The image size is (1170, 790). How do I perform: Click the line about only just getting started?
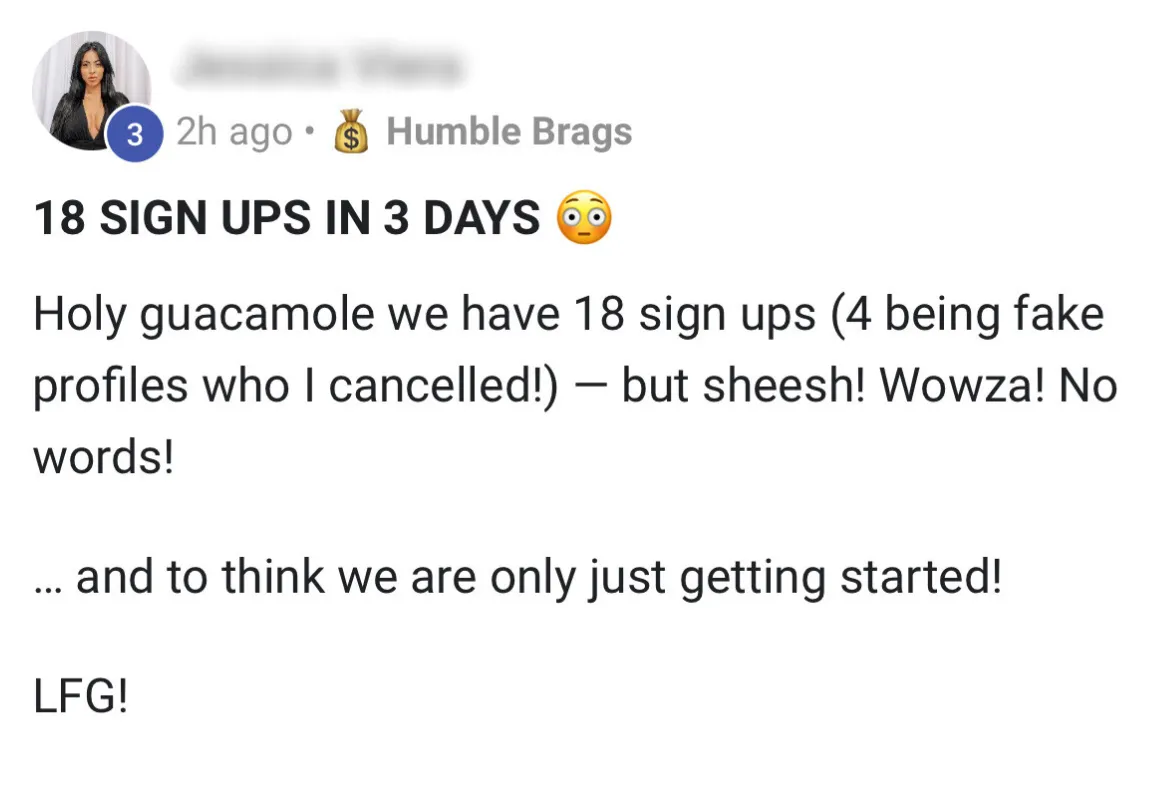pyautogui.click(x=517, y=577)
